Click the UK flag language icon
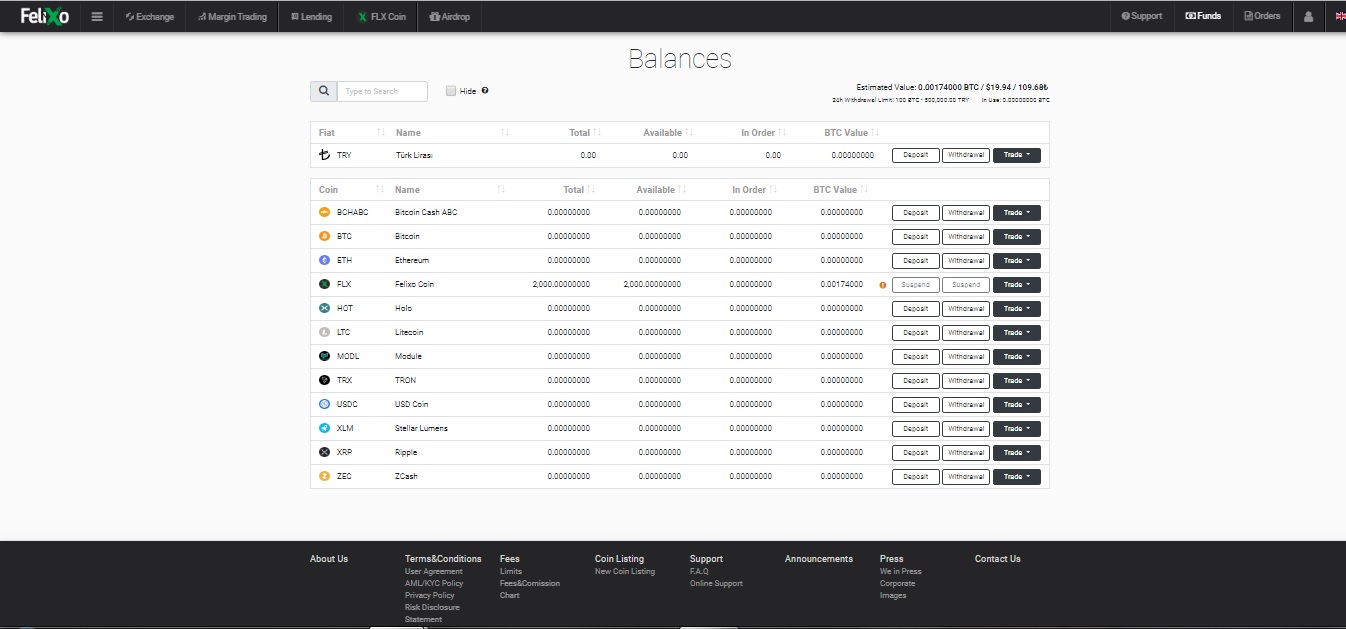The width and height of the screenshot is (1346, 629). point(1340,16)
